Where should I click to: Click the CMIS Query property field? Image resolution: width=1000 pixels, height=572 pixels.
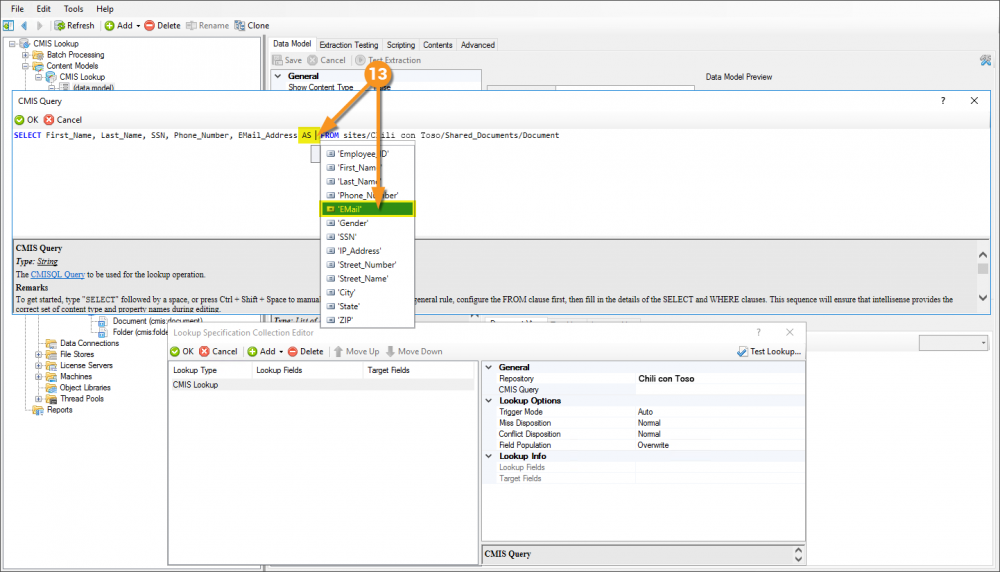(719, 390)
